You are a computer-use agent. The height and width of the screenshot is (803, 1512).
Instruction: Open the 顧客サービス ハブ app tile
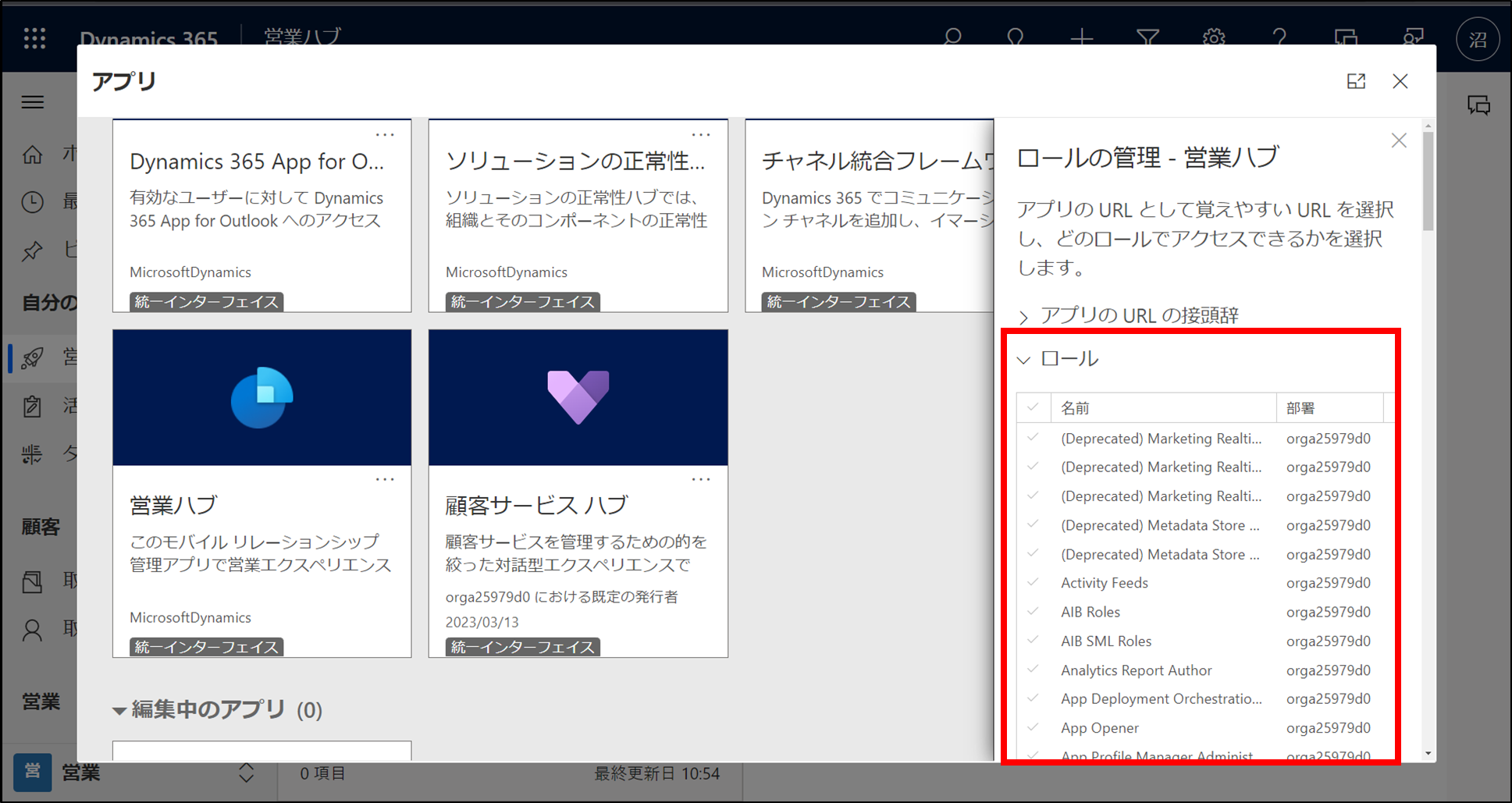click(x=578, y=493)
